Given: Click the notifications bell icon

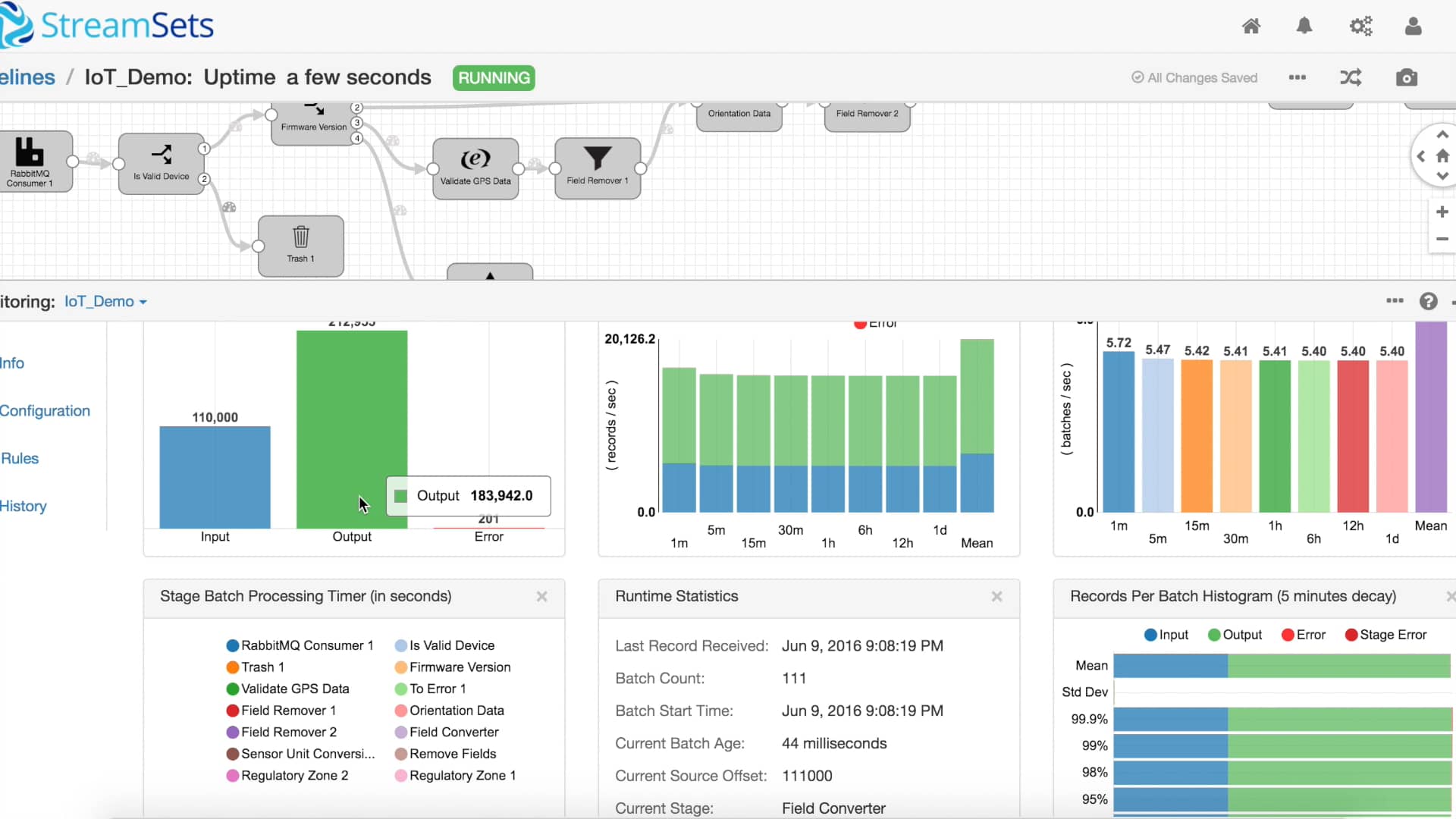Looking at the screenshot, I should point(1304,25).
